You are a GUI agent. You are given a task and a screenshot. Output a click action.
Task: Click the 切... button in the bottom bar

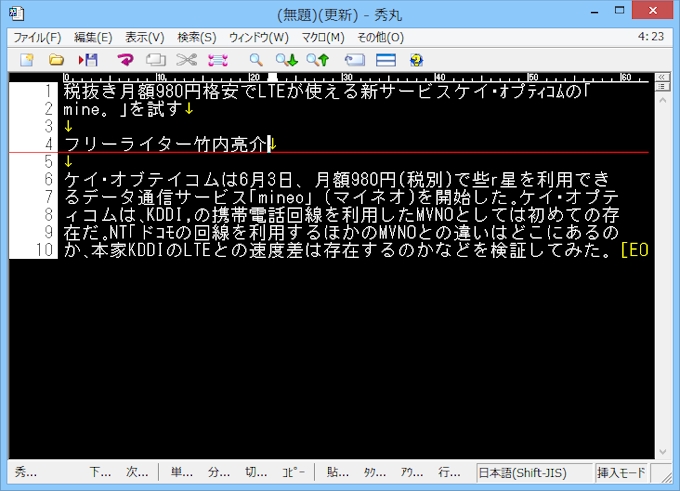[256, 472]
